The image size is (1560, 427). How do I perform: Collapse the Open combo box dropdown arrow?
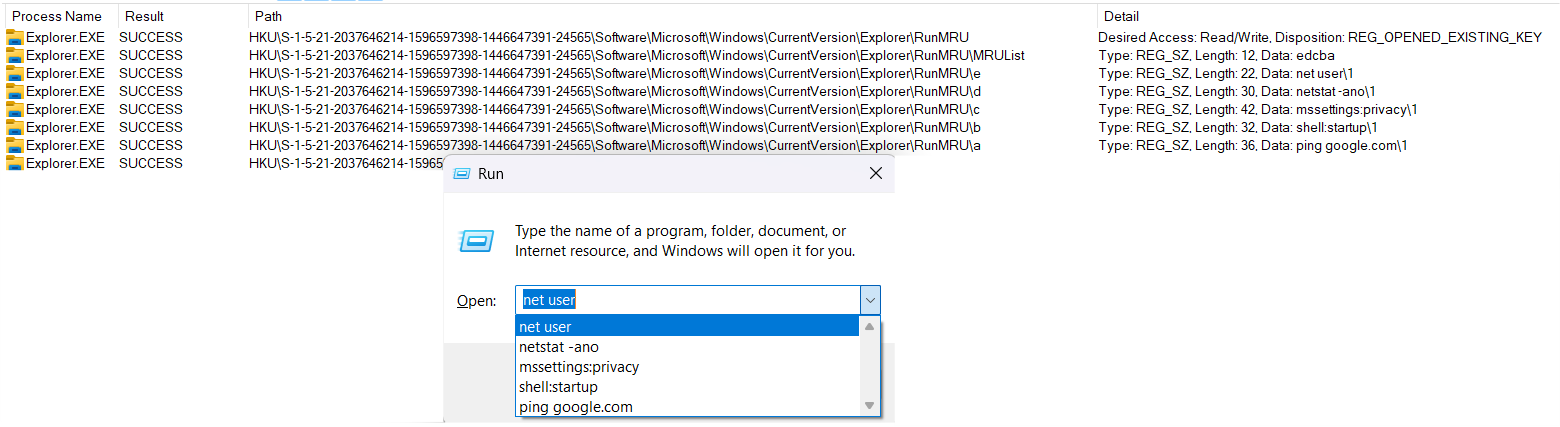tap(870, 300)
